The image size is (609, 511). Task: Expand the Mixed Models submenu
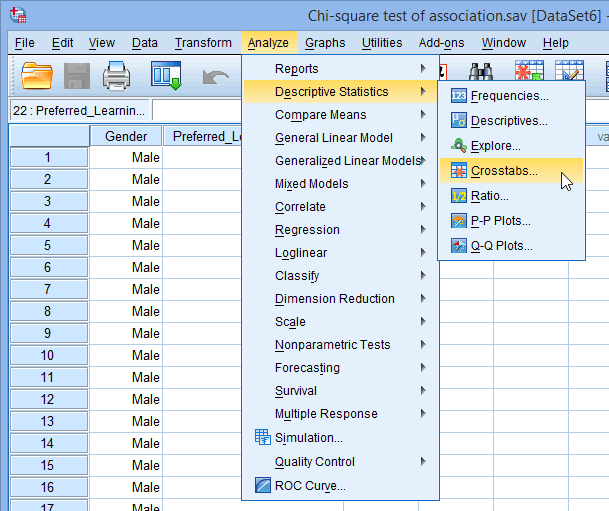[340, 183]
